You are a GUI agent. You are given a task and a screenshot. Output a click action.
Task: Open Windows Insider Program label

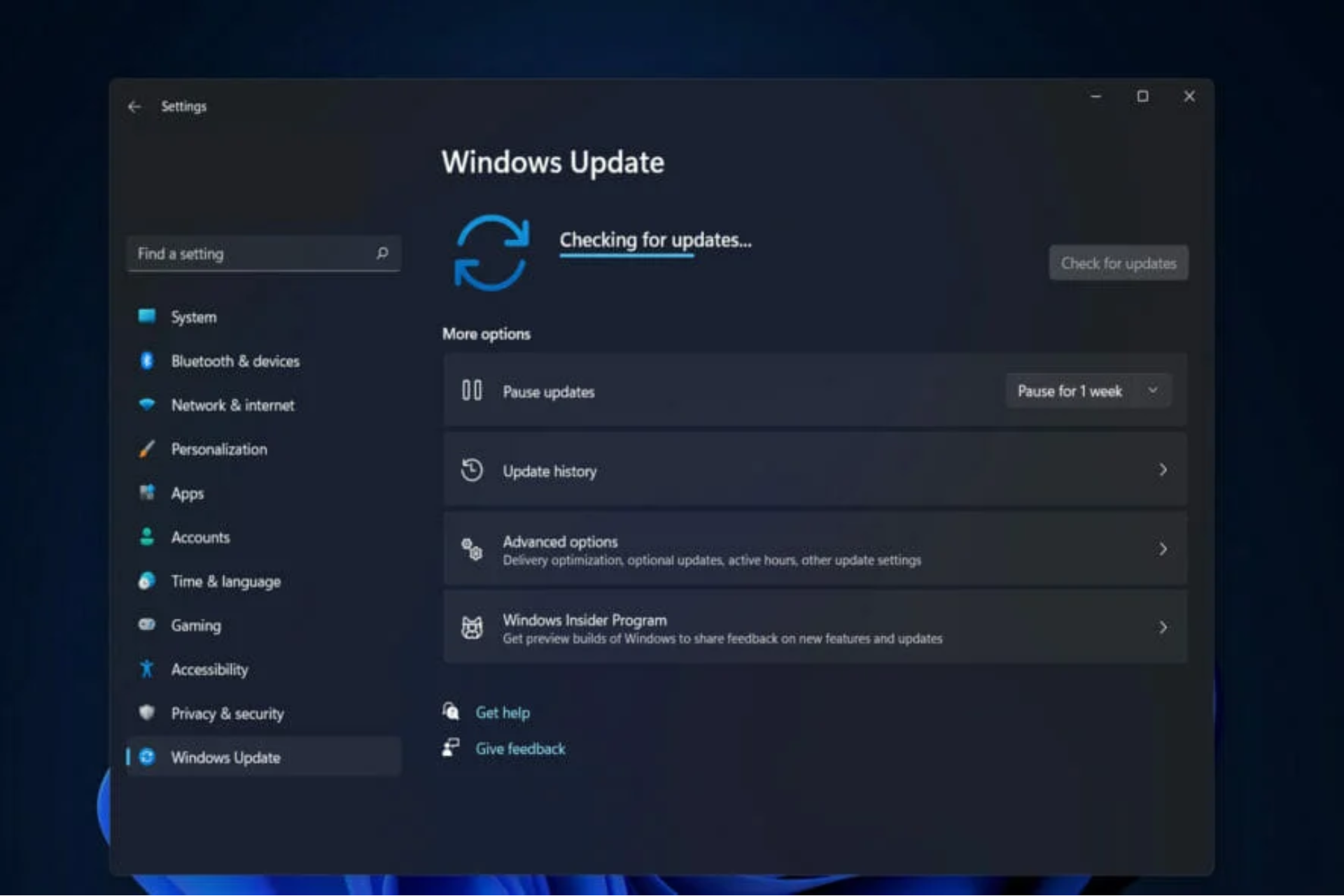click(584, 620)
